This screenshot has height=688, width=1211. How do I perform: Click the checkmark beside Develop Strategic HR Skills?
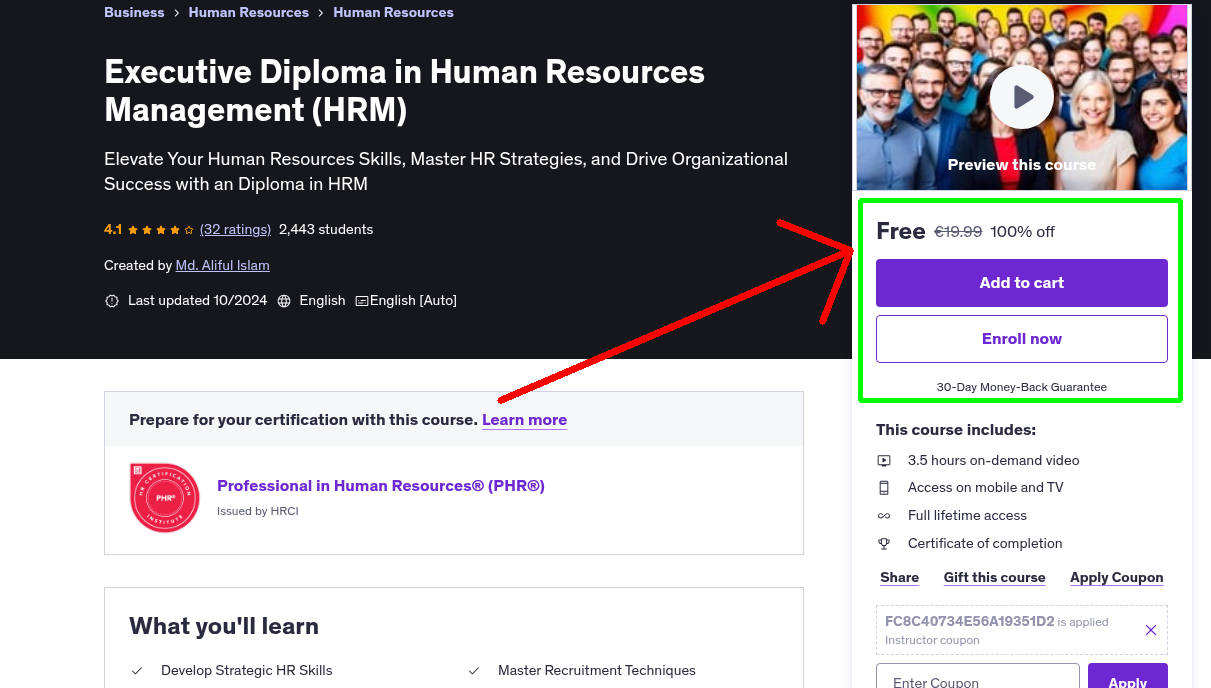137,670
